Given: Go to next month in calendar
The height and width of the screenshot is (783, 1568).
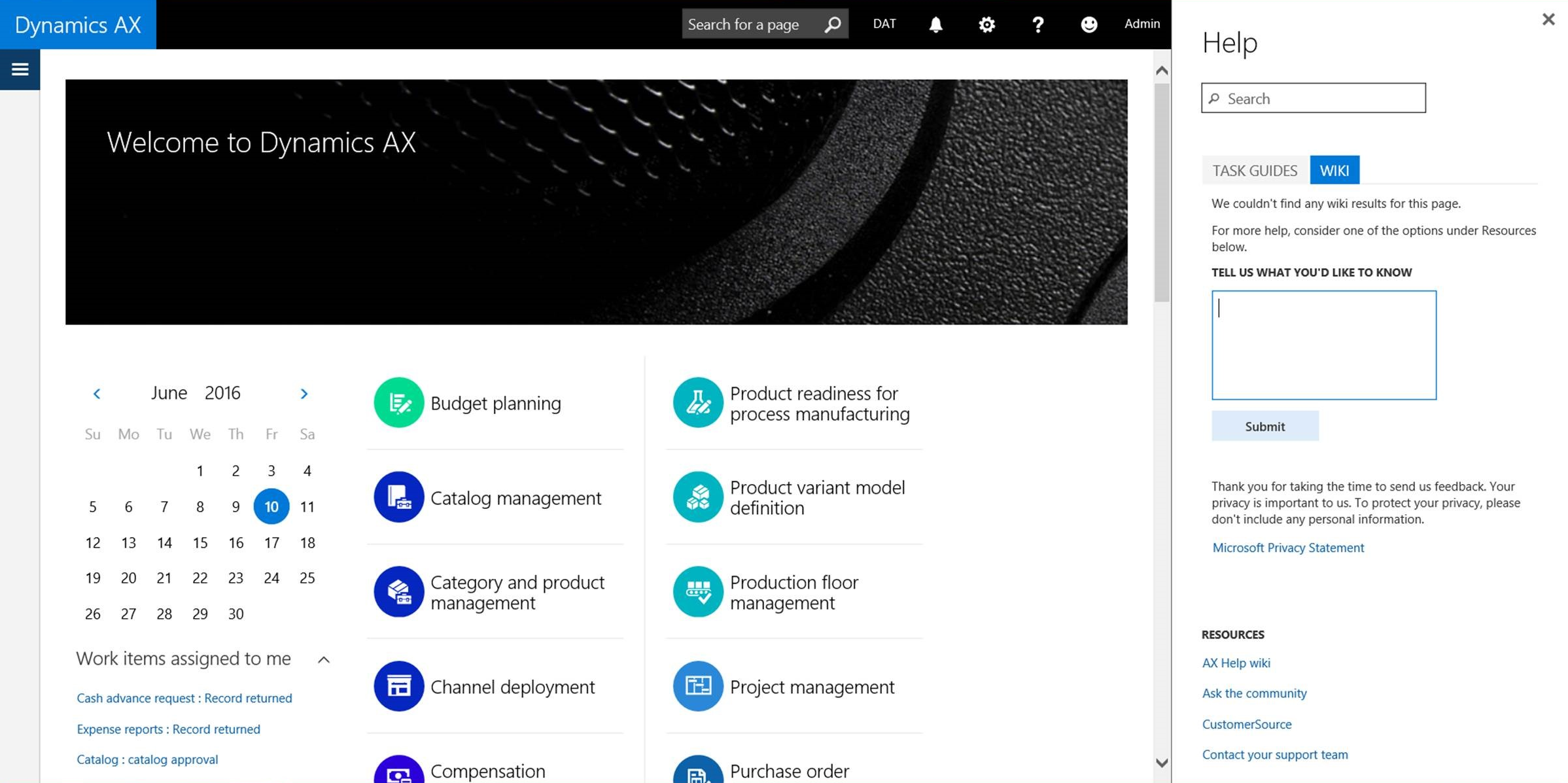Looking at the screenshot, I should [x=304, y=393].
